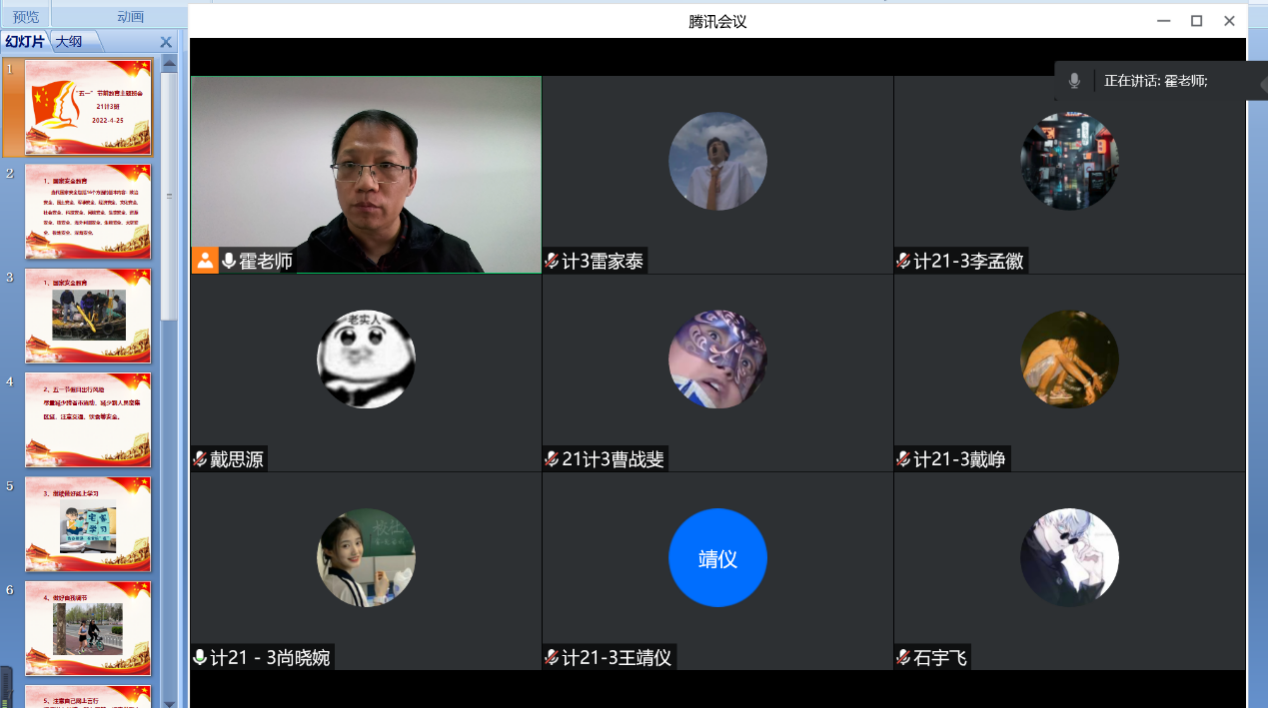Click the round avatar of 计3雷家泰

pos(718,161)
